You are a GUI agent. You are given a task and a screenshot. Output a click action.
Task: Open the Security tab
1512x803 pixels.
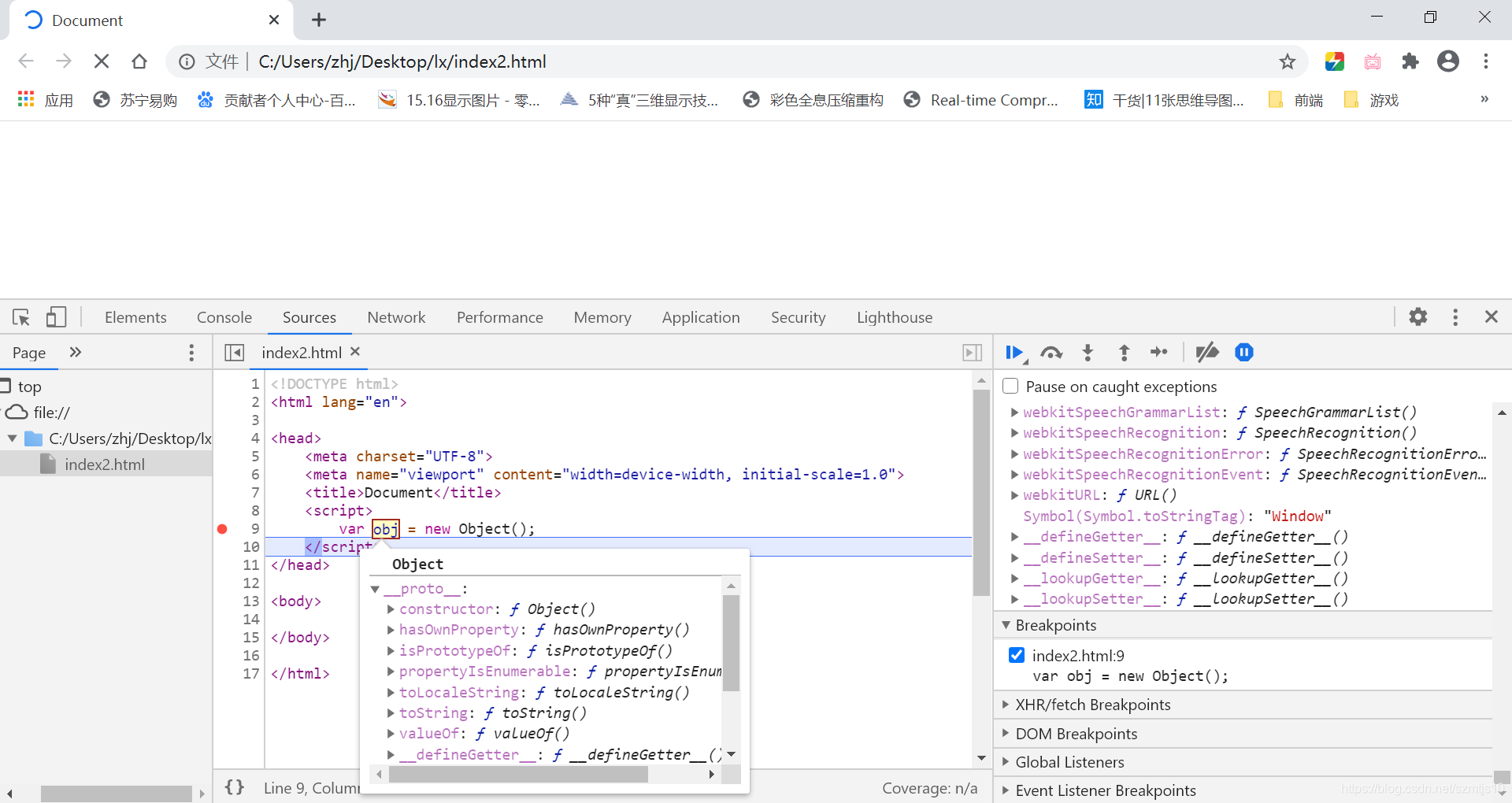click(x=799, y=317)
